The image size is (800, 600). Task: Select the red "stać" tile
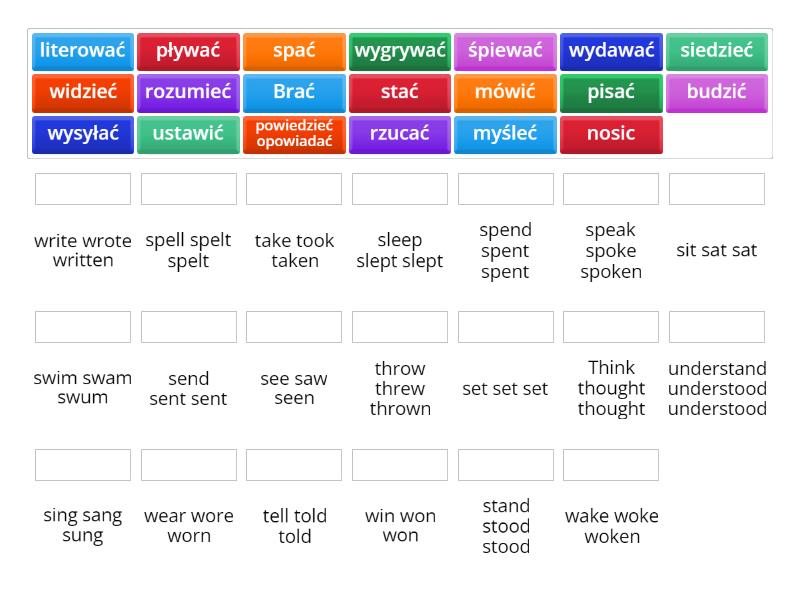tap(400, 92)
